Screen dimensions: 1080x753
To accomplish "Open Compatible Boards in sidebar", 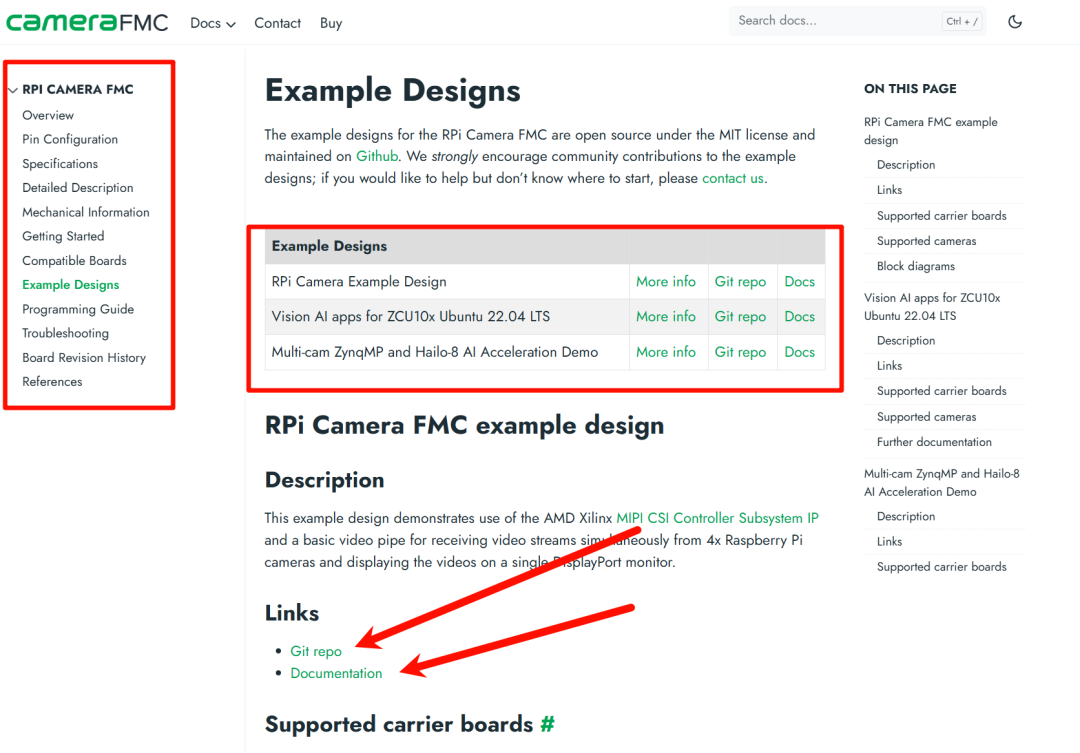I will (74, 261).
